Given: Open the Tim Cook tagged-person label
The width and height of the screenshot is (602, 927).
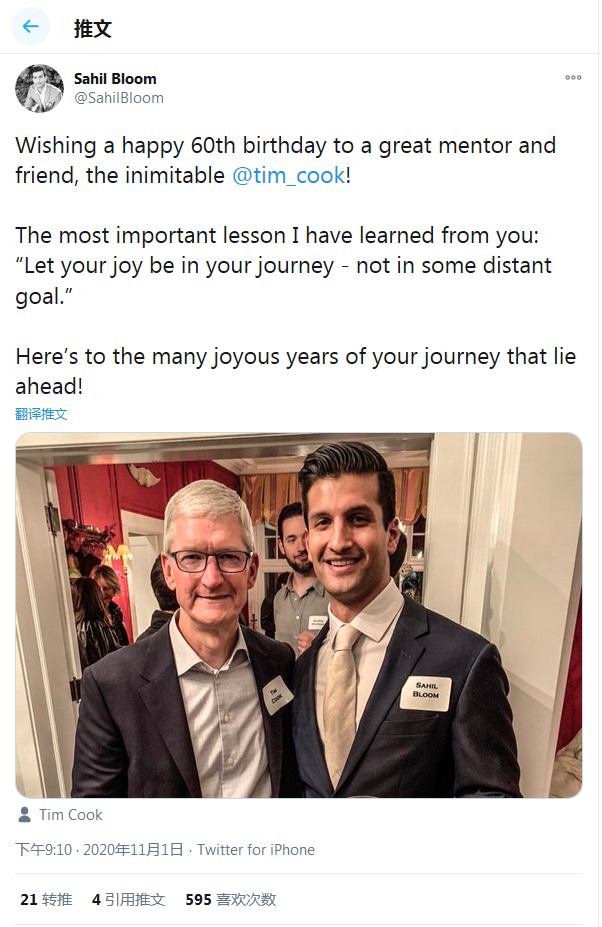Looking at the screenshot, I should [71, 815].
